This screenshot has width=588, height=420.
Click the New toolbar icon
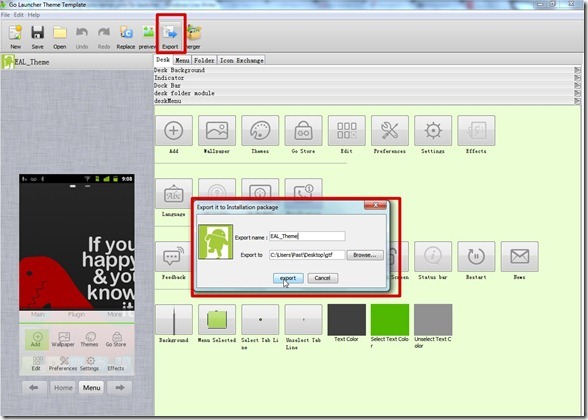pos(15,37)
